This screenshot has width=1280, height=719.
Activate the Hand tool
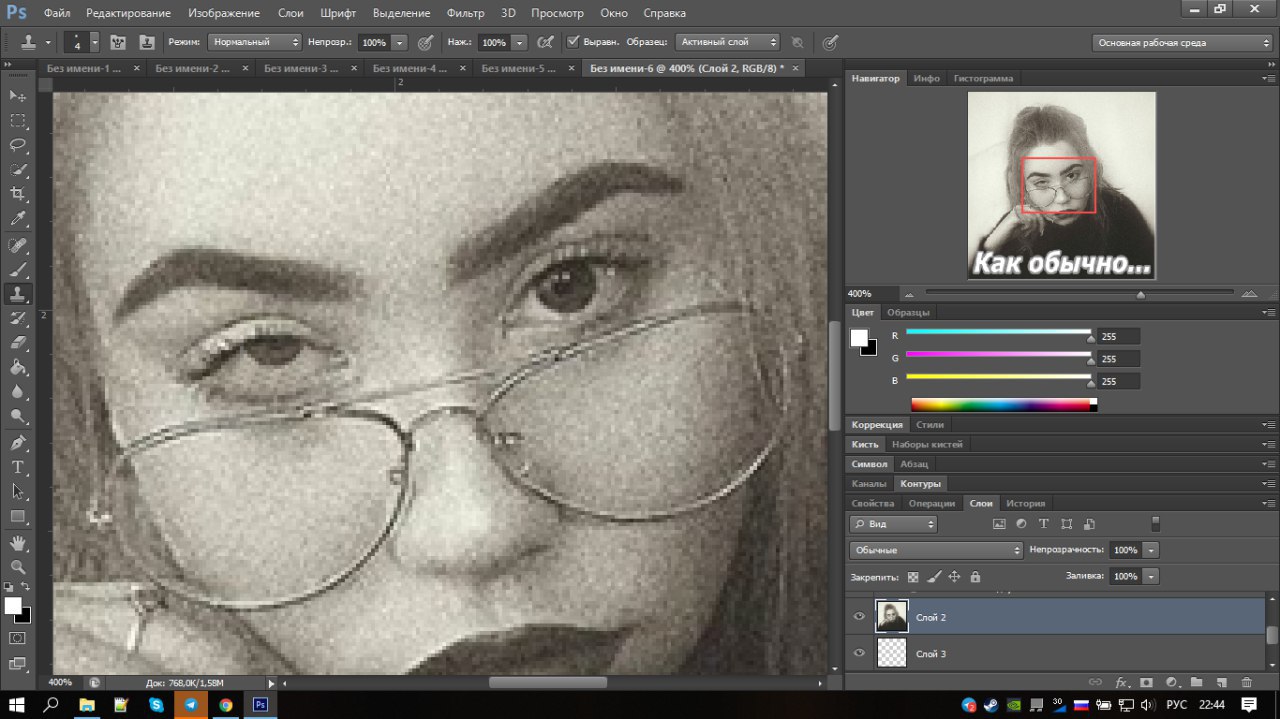pyautogui.click(x=18, y=542)
